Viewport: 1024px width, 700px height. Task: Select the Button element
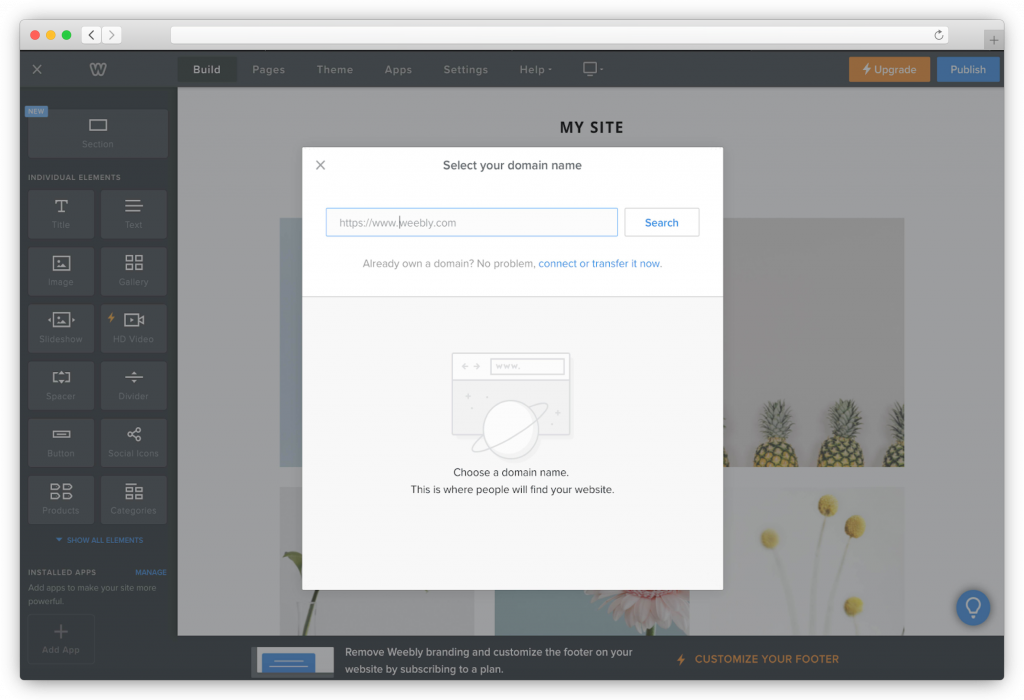point(61,443)
